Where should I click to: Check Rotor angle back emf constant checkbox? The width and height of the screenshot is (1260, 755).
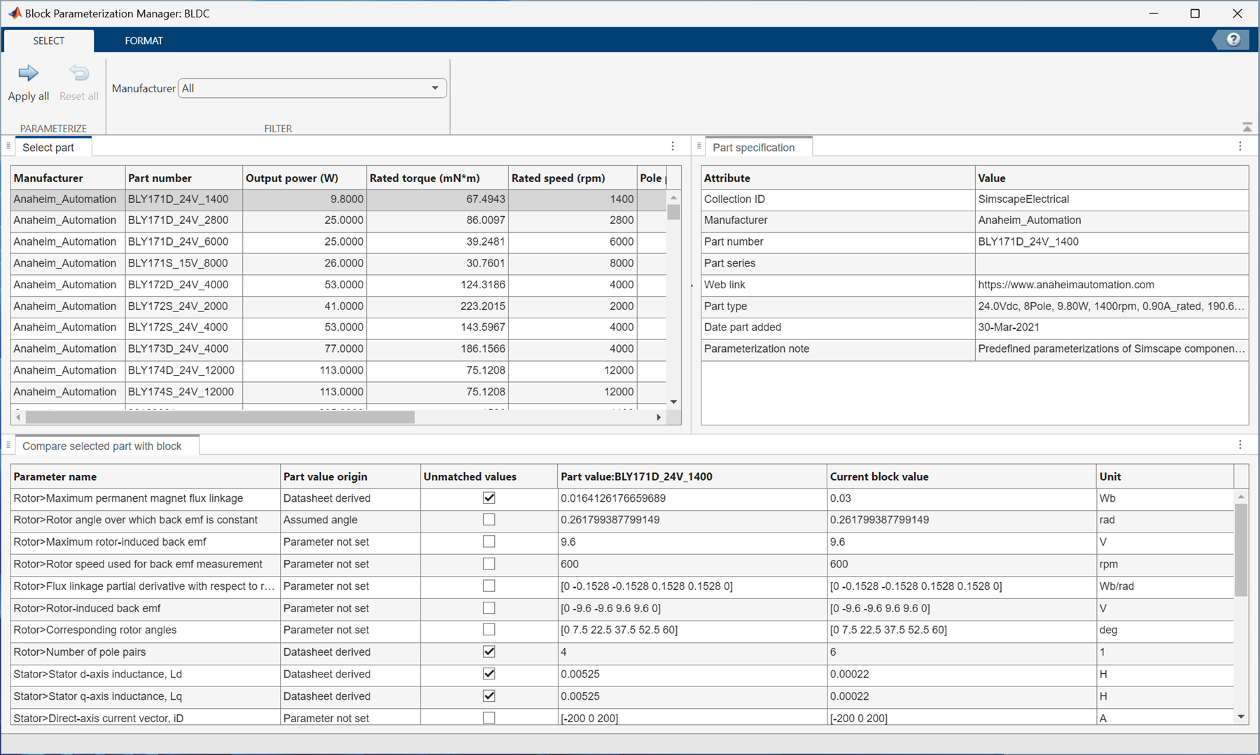489,520
